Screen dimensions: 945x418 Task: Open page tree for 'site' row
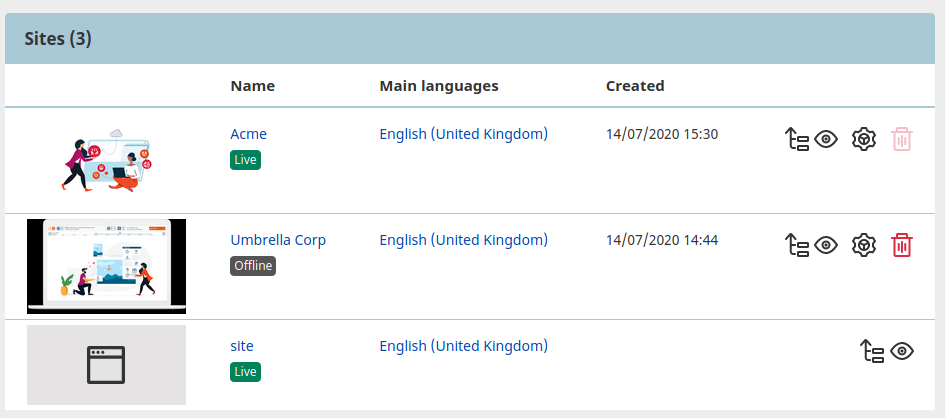(873, 351)
